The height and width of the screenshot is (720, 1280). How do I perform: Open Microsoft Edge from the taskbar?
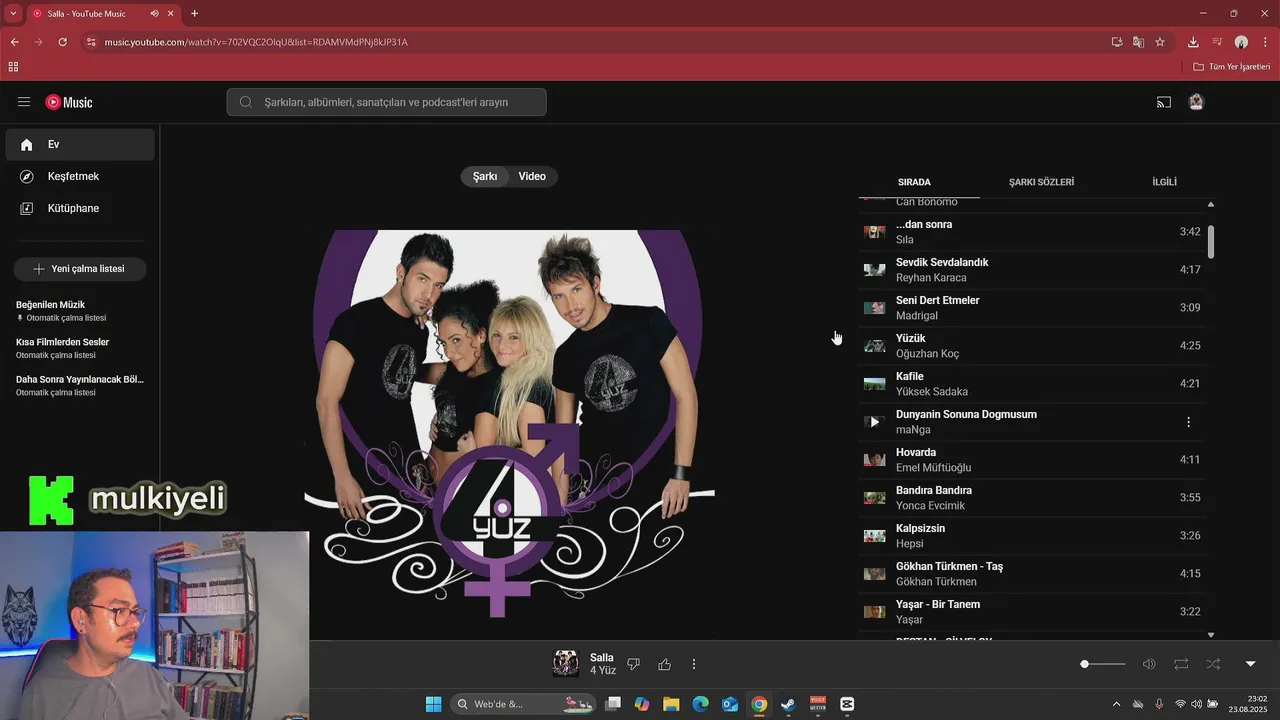point(700,704)
